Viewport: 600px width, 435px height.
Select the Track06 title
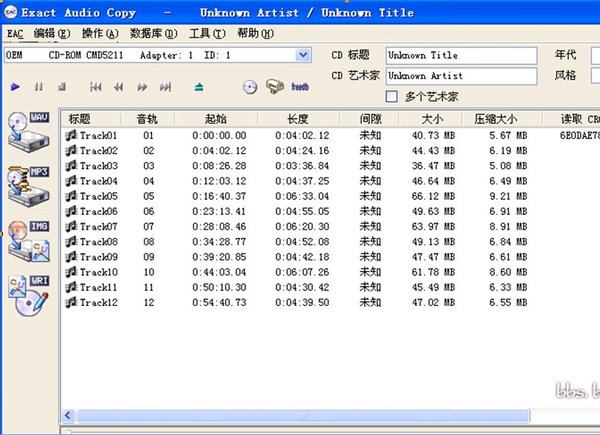tap(99, 211)
